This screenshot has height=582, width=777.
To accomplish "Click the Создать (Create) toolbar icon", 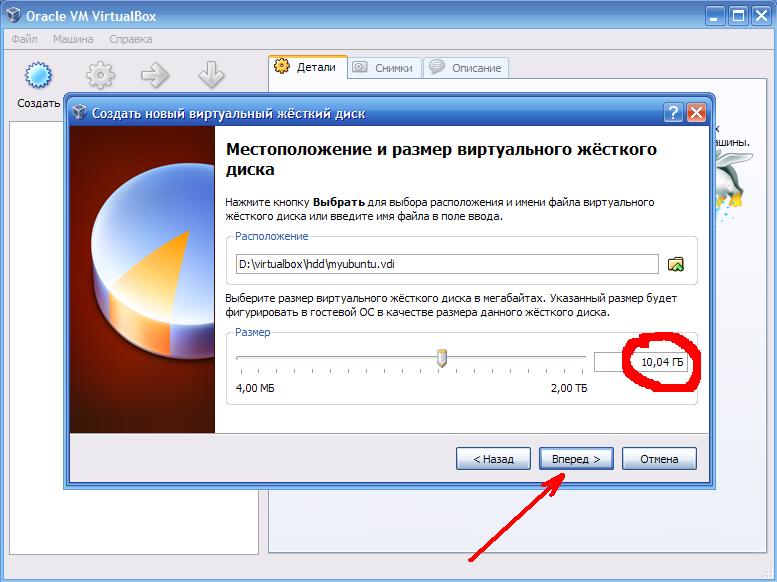I will click(x=38, y=76).
